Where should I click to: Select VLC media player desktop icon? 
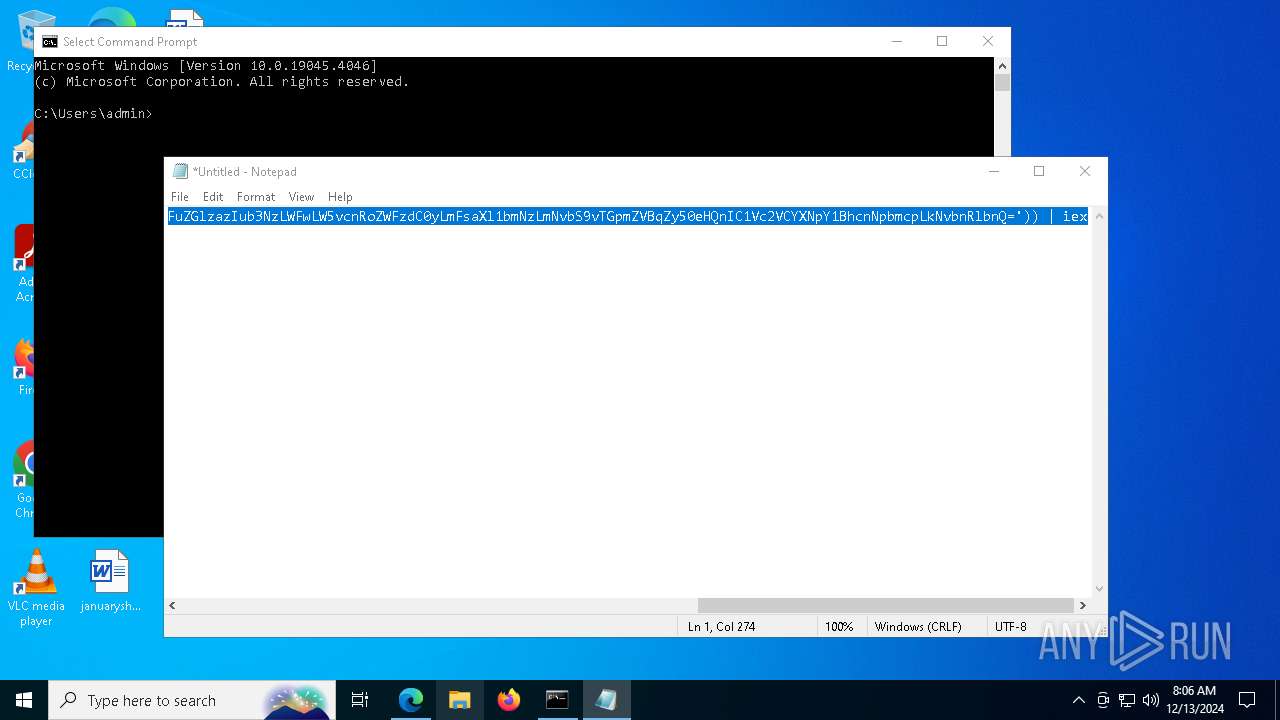click(36, 588)
